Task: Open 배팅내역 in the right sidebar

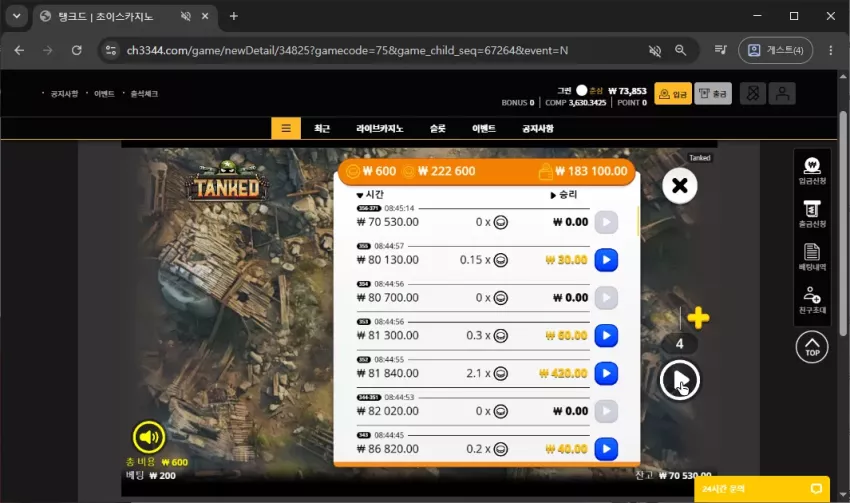Action: point(812,257)
